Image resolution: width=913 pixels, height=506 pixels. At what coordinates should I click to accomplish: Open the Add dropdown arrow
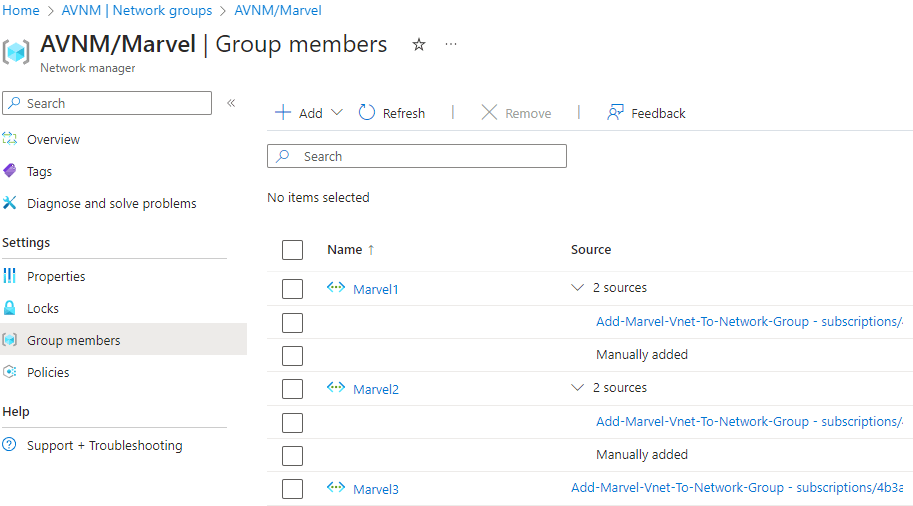point(337,113)
